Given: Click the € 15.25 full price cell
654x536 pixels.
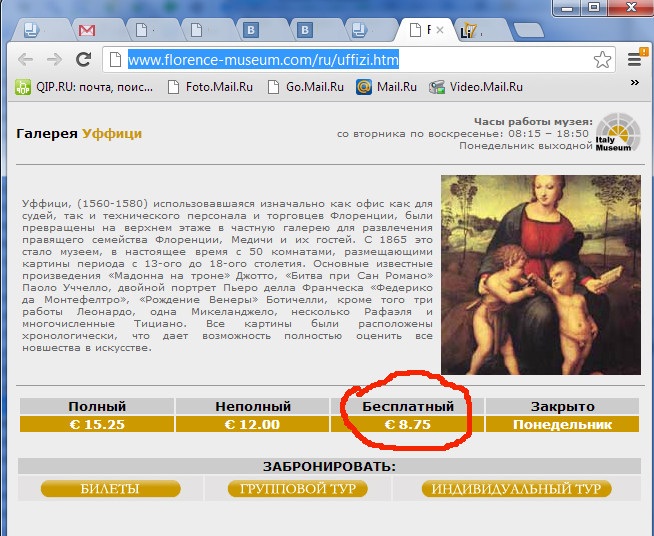Looking at the screenshot, I should [x=97, y=424].
